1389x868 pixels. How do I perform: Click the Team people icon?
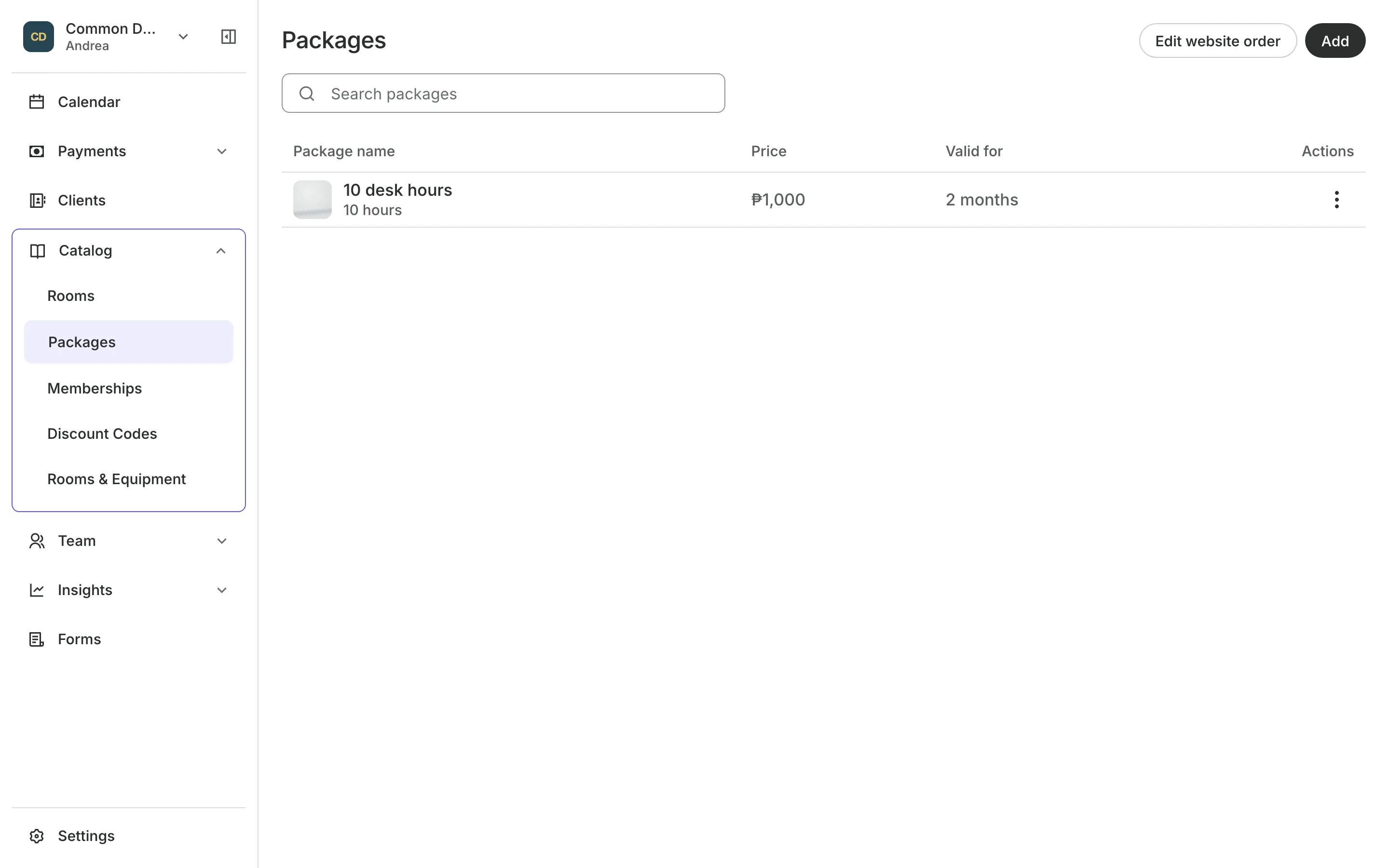point(37,542)
